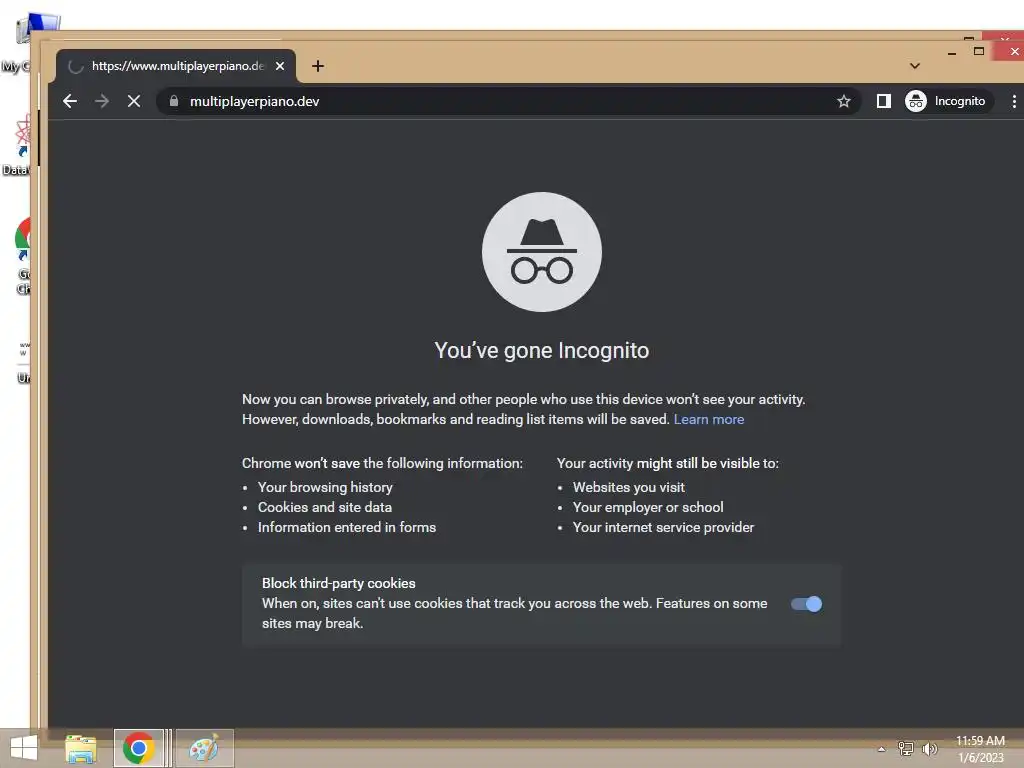Viewport: 1024px width, 768px height.
Task: Click 'Websites you visit' list item
Action: tap(628, 487)
